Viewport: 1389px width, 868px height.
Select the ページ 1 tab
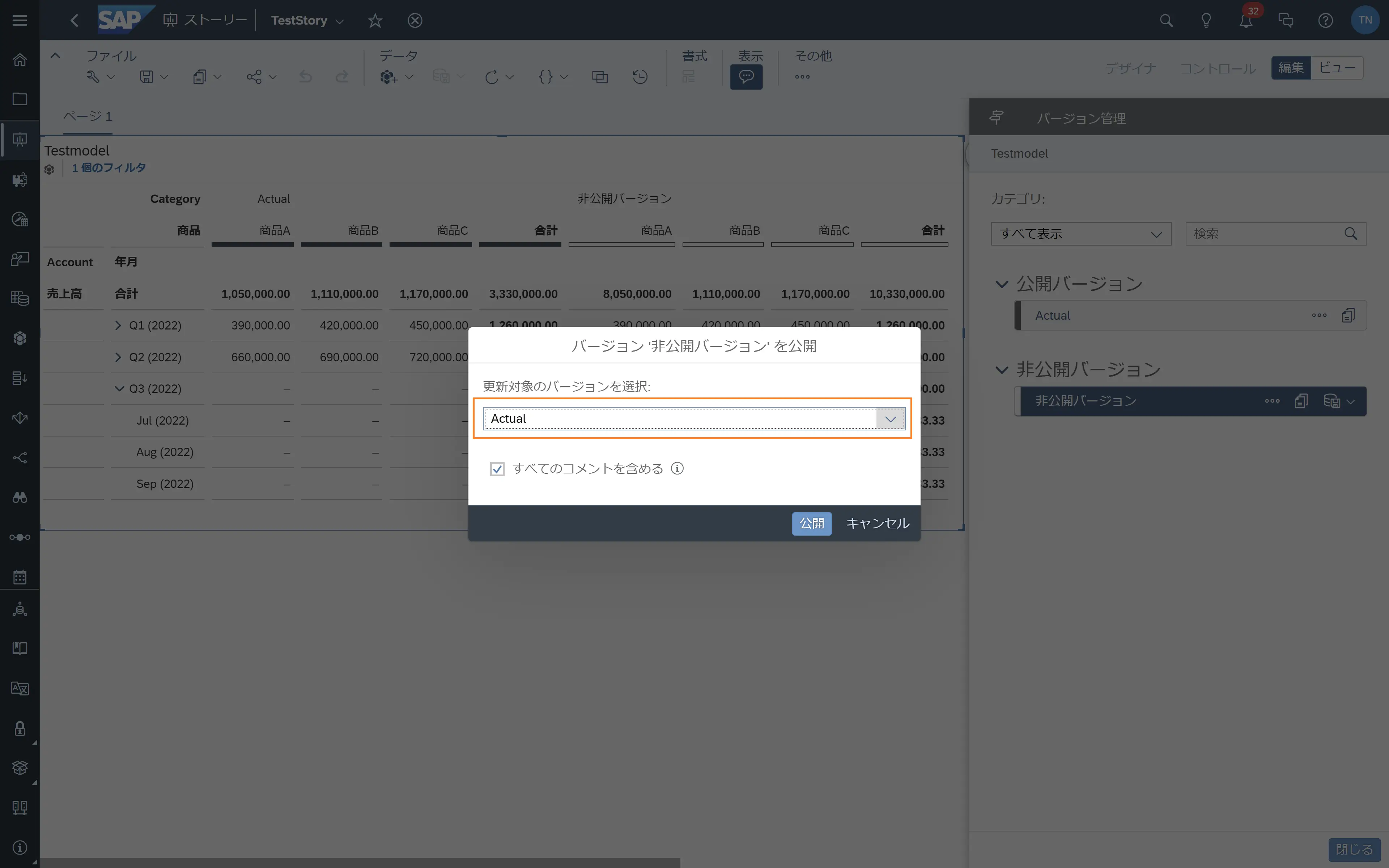pyautogui.click(x=87, y=116)
